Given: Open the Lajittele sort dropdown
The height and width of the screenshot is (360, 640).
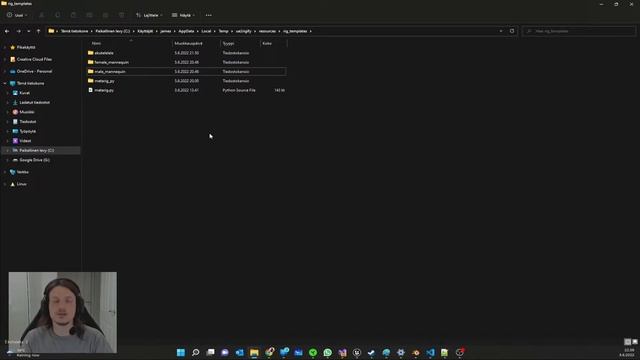Looking at the screenshot, I should [149, 15].
